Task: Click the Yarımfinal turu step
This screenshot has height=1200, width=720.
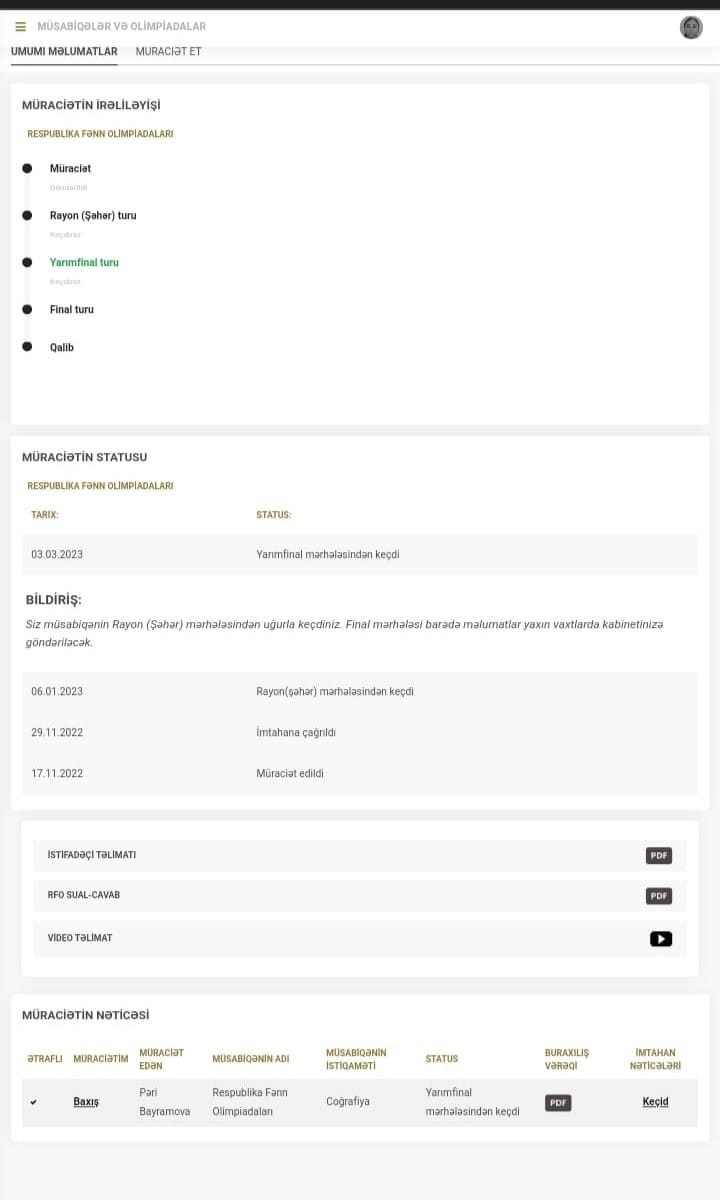Action: click(x=84, y=262)
